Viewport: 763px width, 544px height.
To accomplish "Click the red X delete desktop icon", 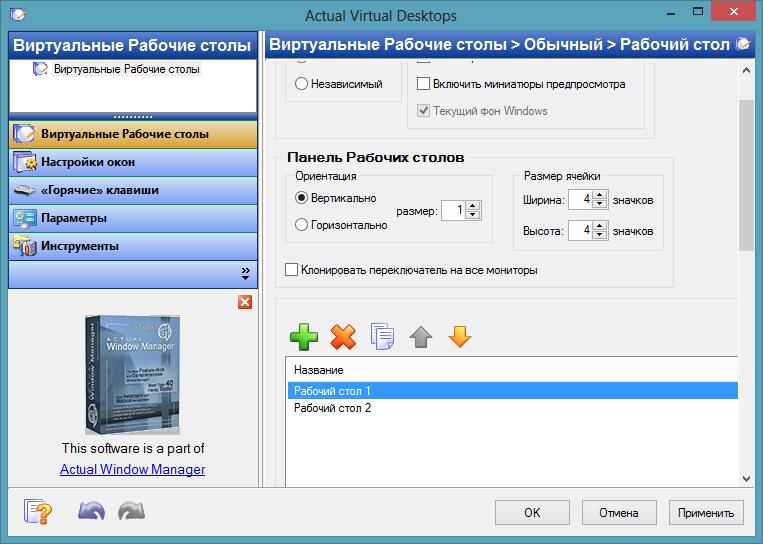I will [x=343, y=337].
